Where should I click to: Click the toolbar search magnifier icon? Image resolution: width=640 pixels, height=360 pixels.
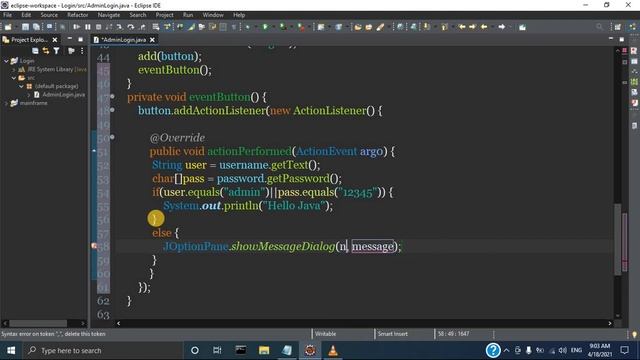pos(599,27)
